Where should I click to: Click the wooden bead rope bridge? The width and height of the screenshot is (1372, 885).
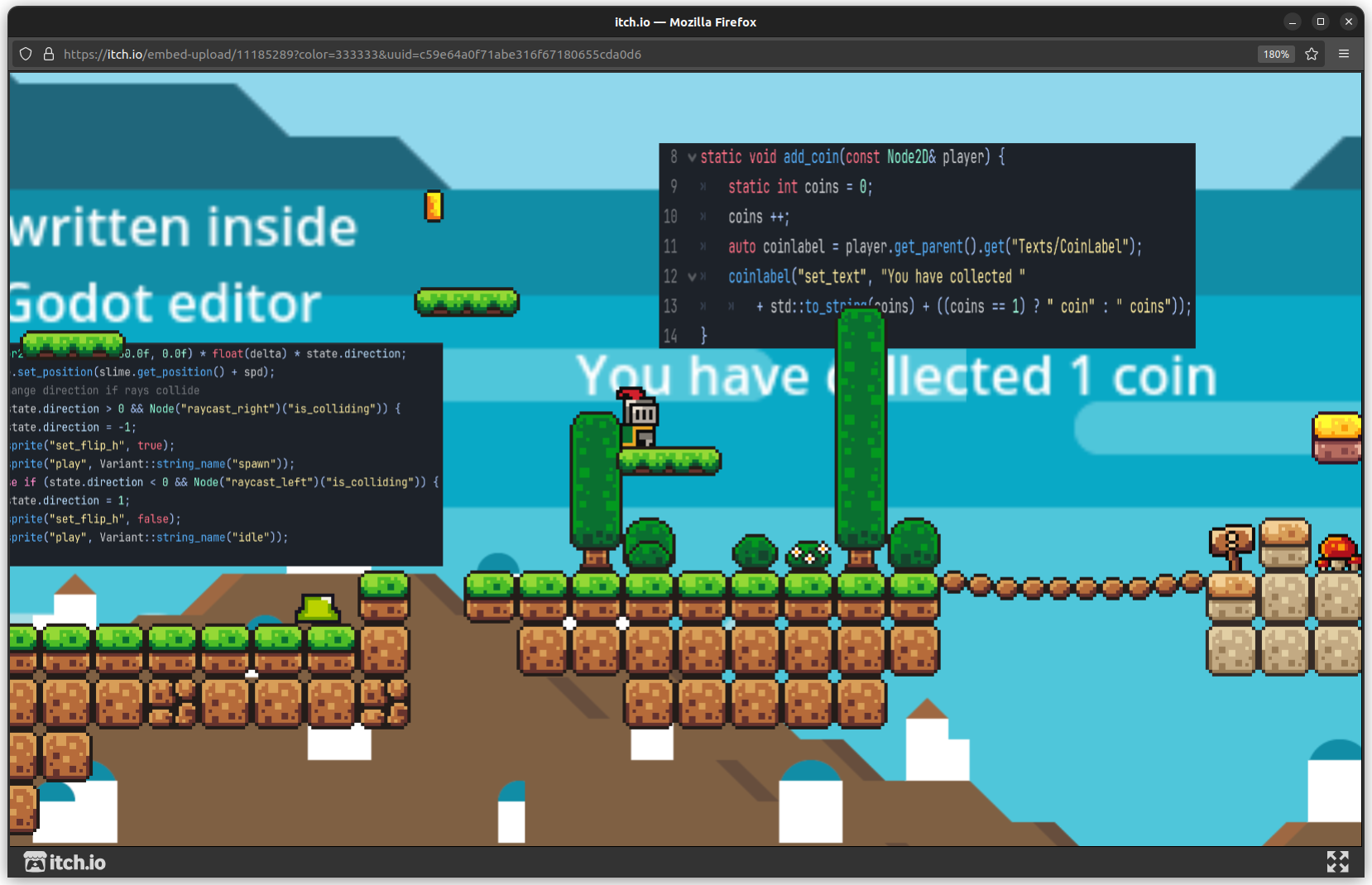1073,585
